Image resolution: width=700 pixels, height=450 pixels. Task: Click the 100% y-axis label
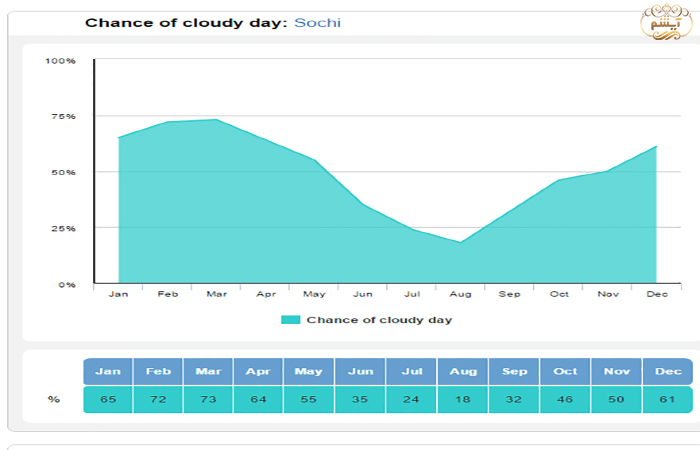click(60, 61)
